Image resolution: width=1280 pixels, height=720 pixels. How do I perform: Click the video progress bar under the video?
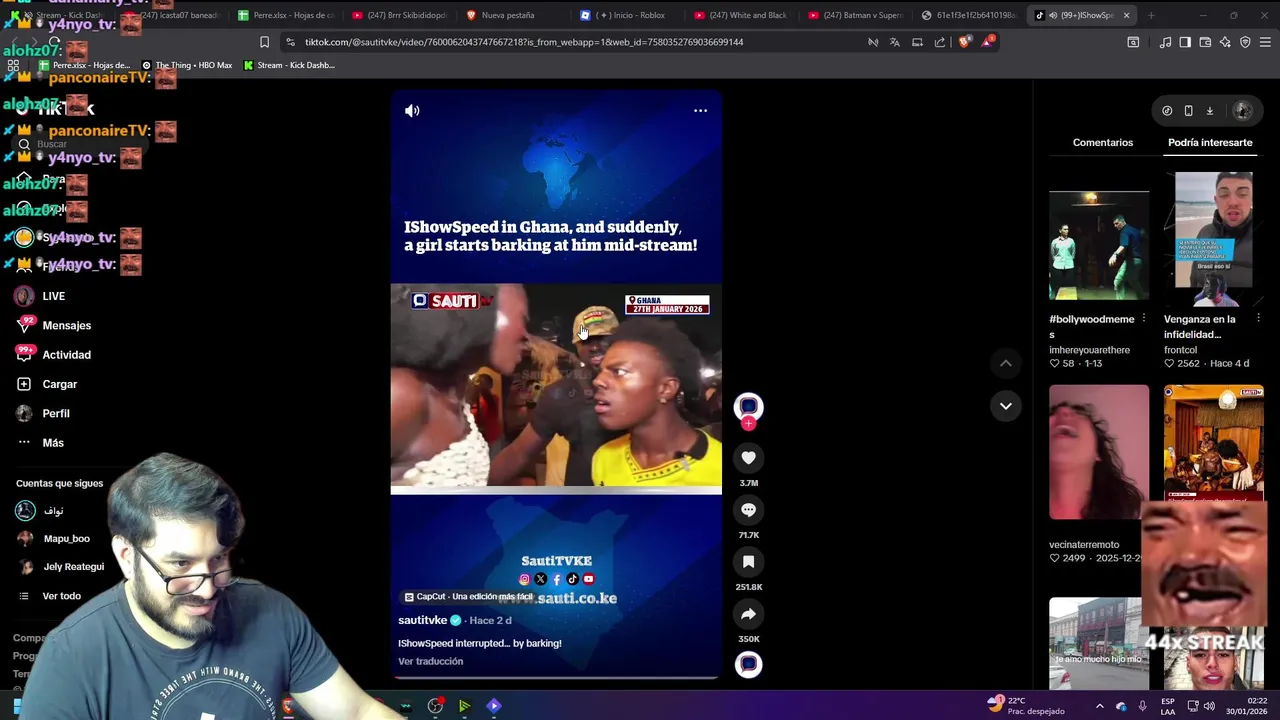pyautogui.click(x=556, y=678)
